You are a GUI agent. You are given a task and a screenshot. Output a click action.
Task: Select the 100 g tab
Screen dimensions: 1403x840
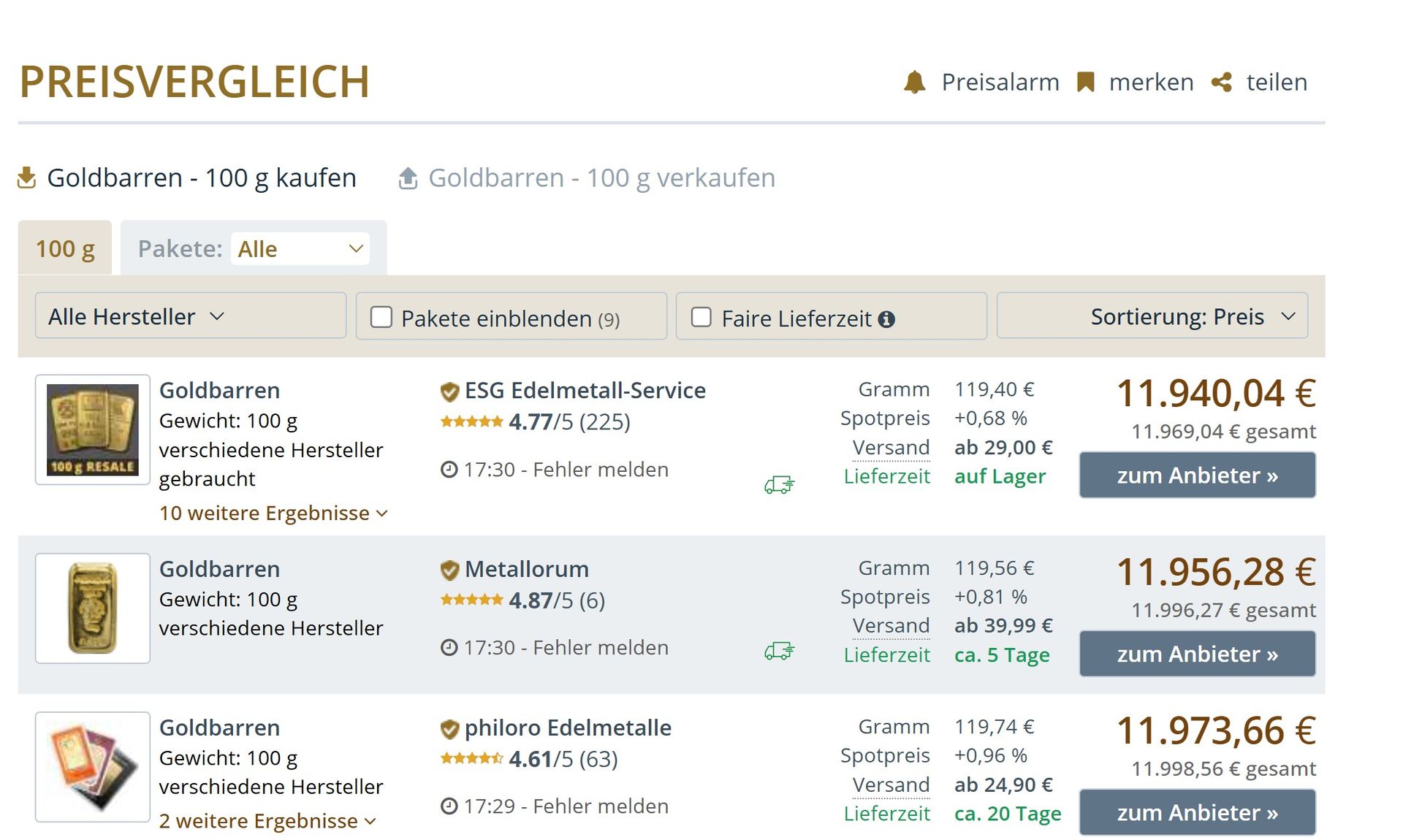pyautogui.click(x=65, y=249)
